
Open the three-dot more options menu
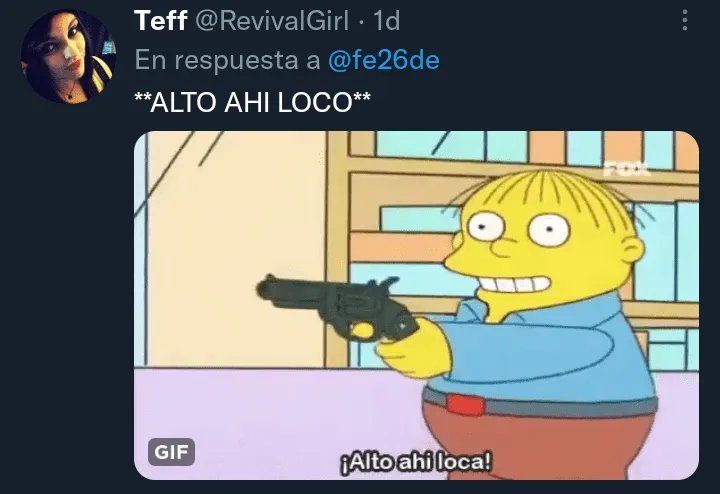685,21
